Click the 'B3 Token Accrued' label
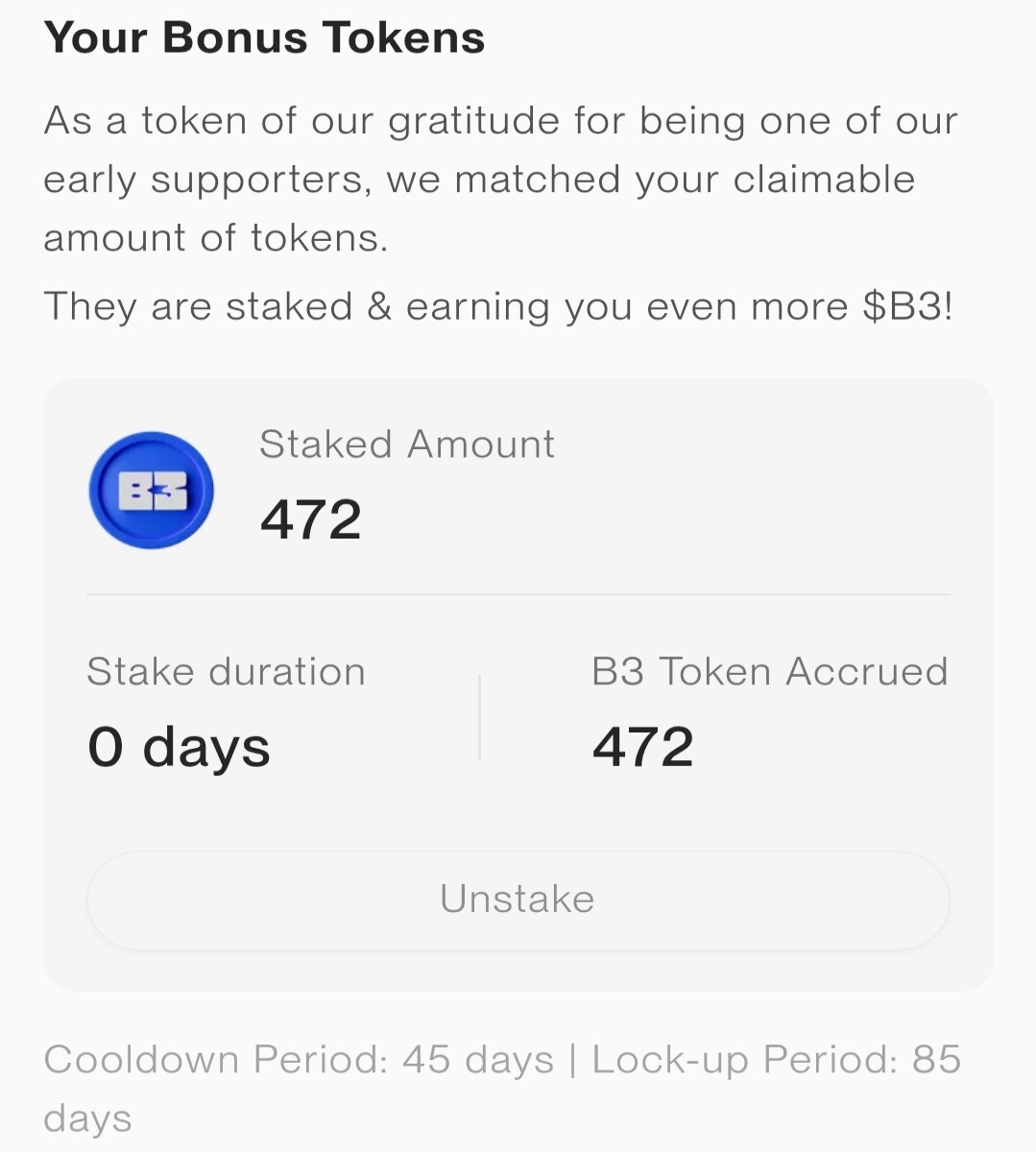The image size is (1036, 1152). [x=770, y=671]
